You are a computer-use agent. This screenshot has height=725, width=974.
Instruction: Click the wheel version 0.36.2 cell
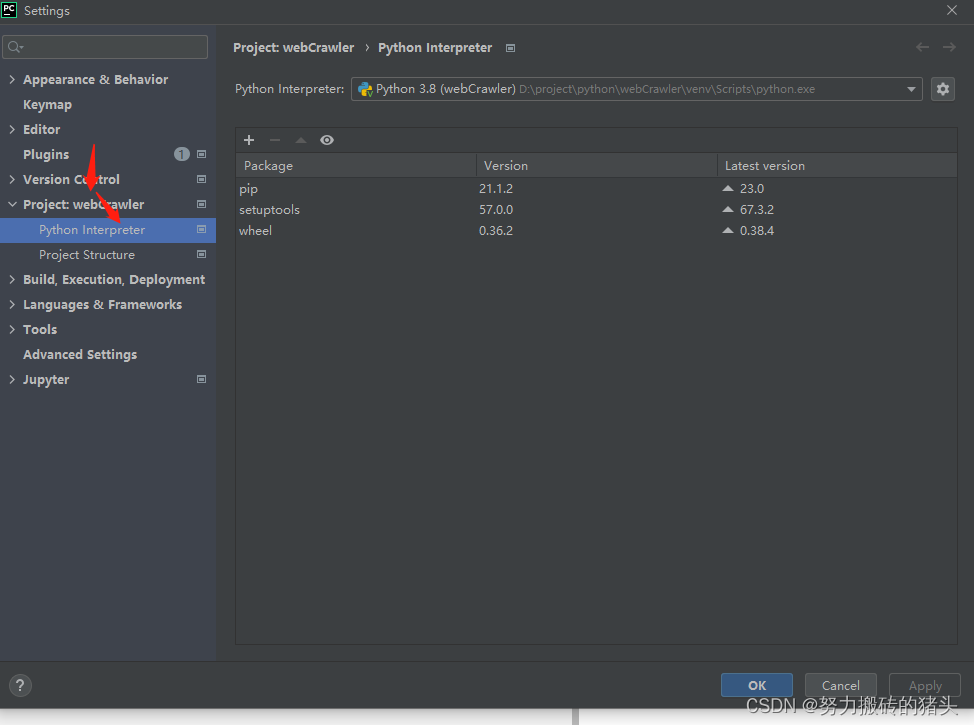tap(496, 230)
